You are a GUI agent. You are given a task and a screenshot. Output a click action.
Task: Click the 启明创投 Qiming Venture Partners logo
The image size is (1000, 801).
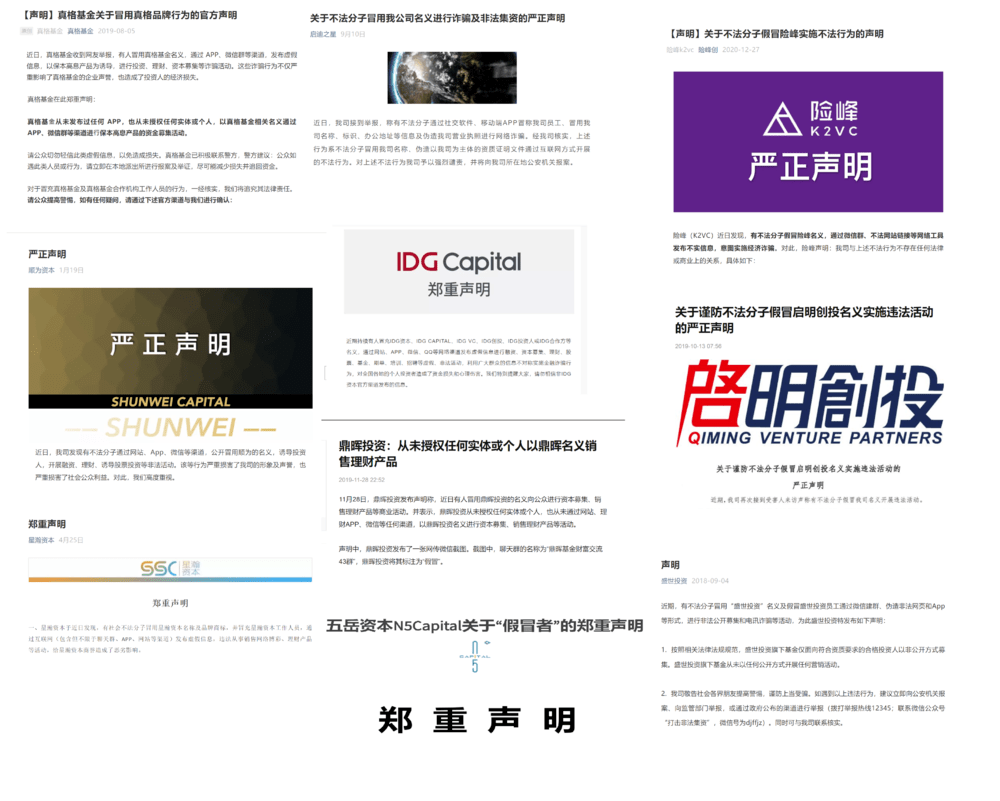[809, 402]
